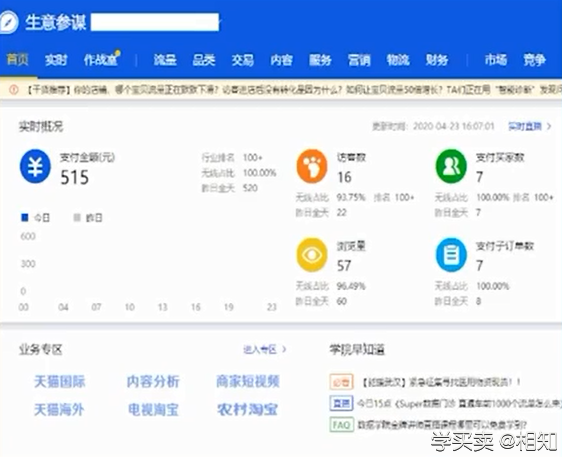Click the 行业排名 100+ value
Viewport: 562px width, 457px height.
253,158
